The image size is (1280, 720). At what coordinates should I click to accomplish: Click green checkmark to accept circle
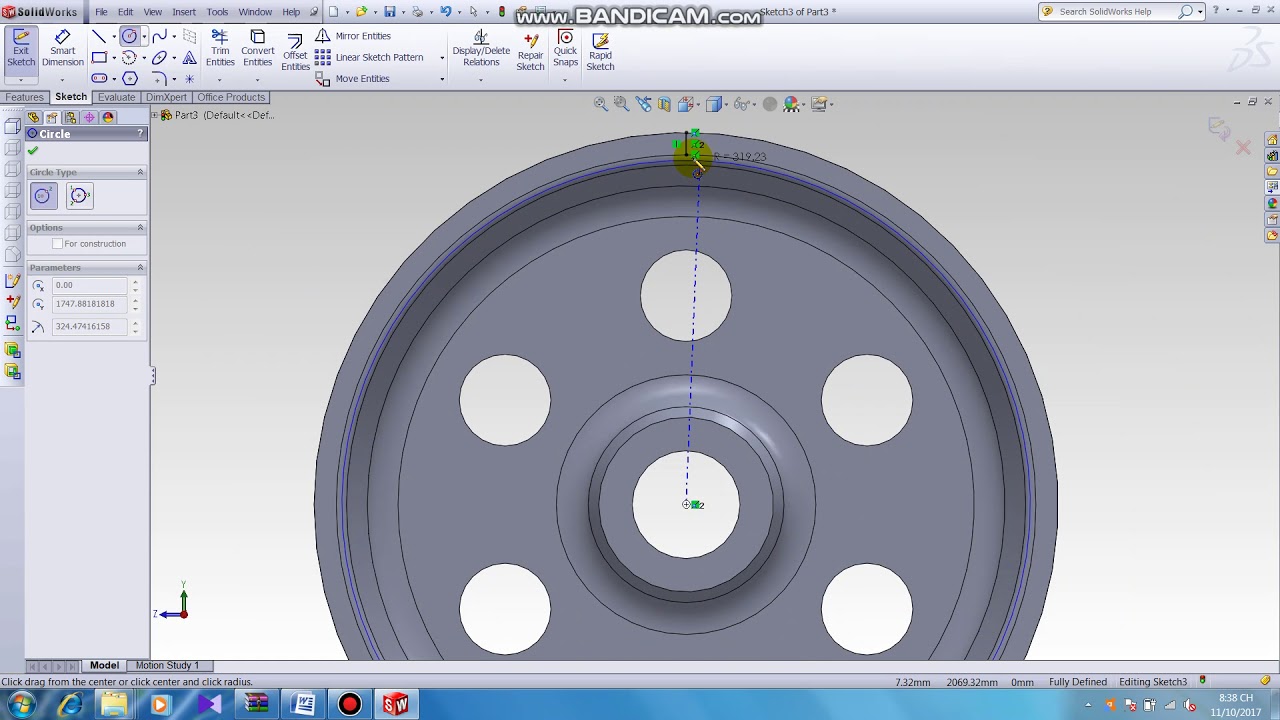click(x=33, y=151)
